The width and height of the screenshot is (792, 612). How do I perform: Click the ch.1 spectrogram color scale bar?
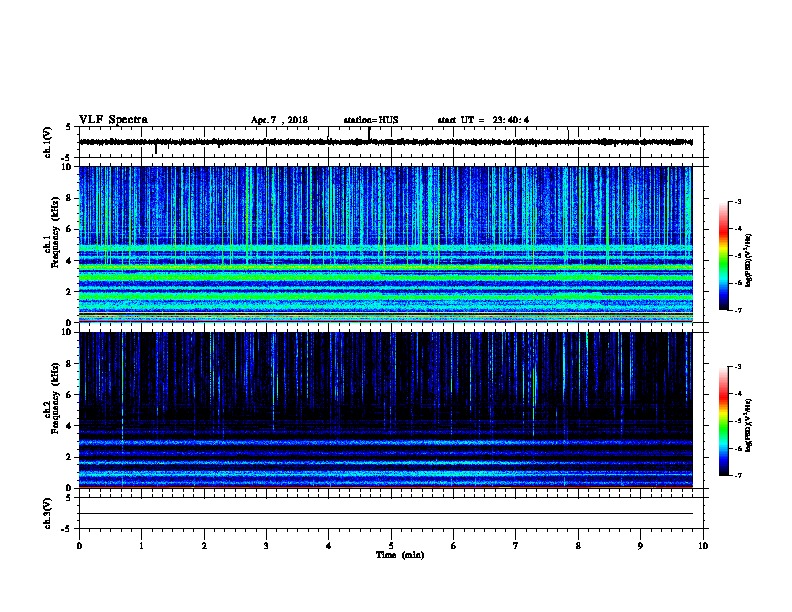pyautogui.click(x=724, y=256)
